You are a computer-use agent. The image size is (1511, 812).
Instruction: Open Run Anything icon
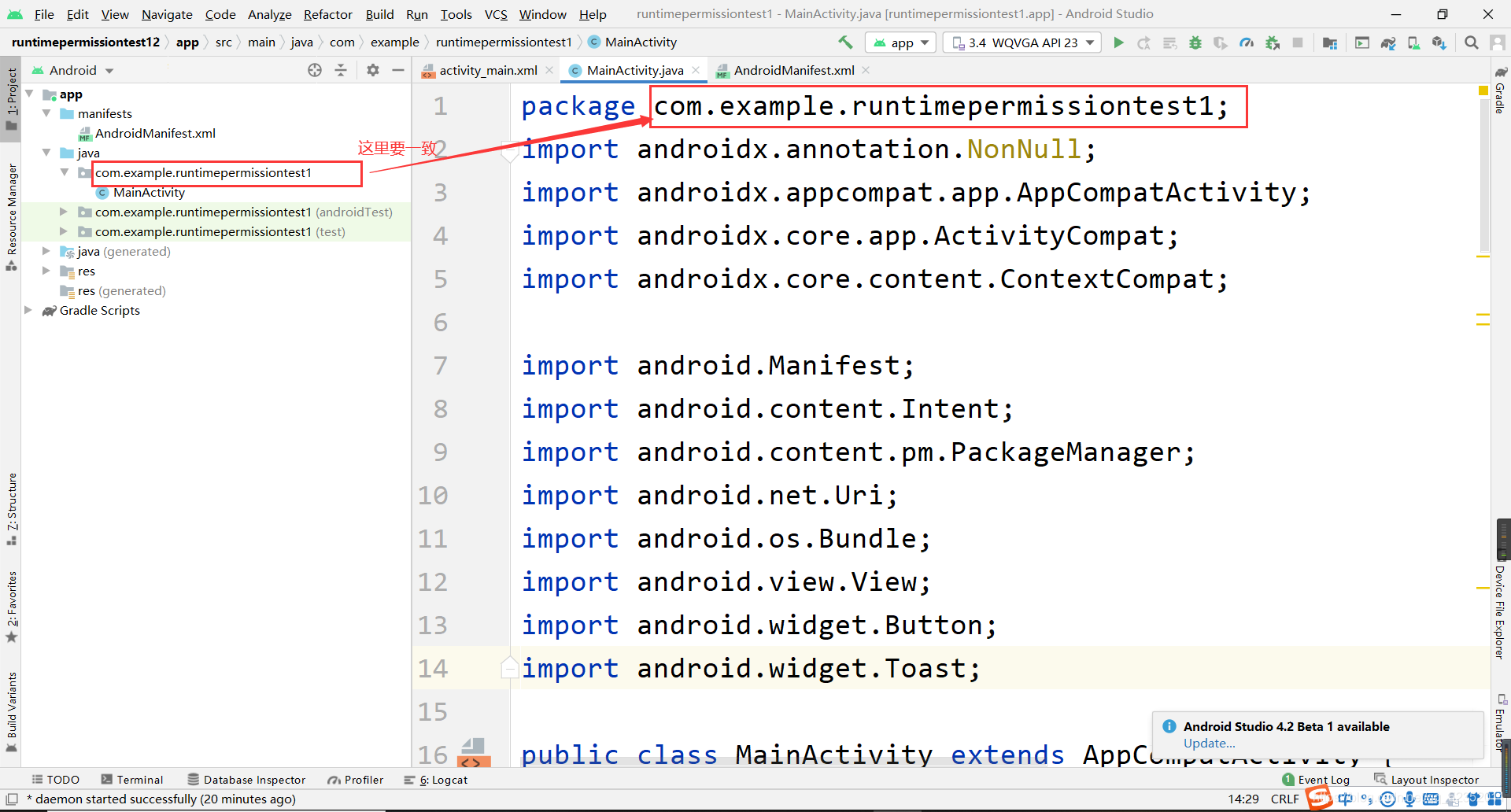pyautogui.click(x=1362, y=42)
